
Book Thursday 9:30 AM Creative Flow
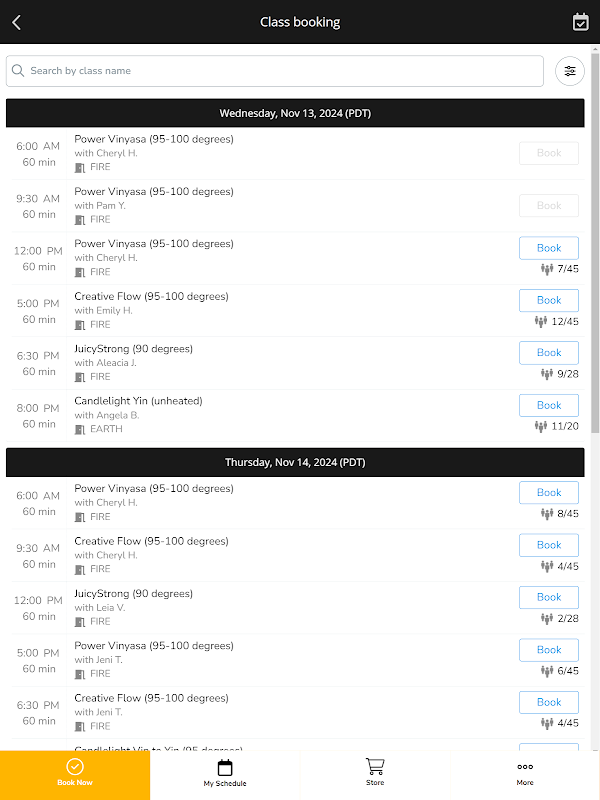click(x=548, y=545)
